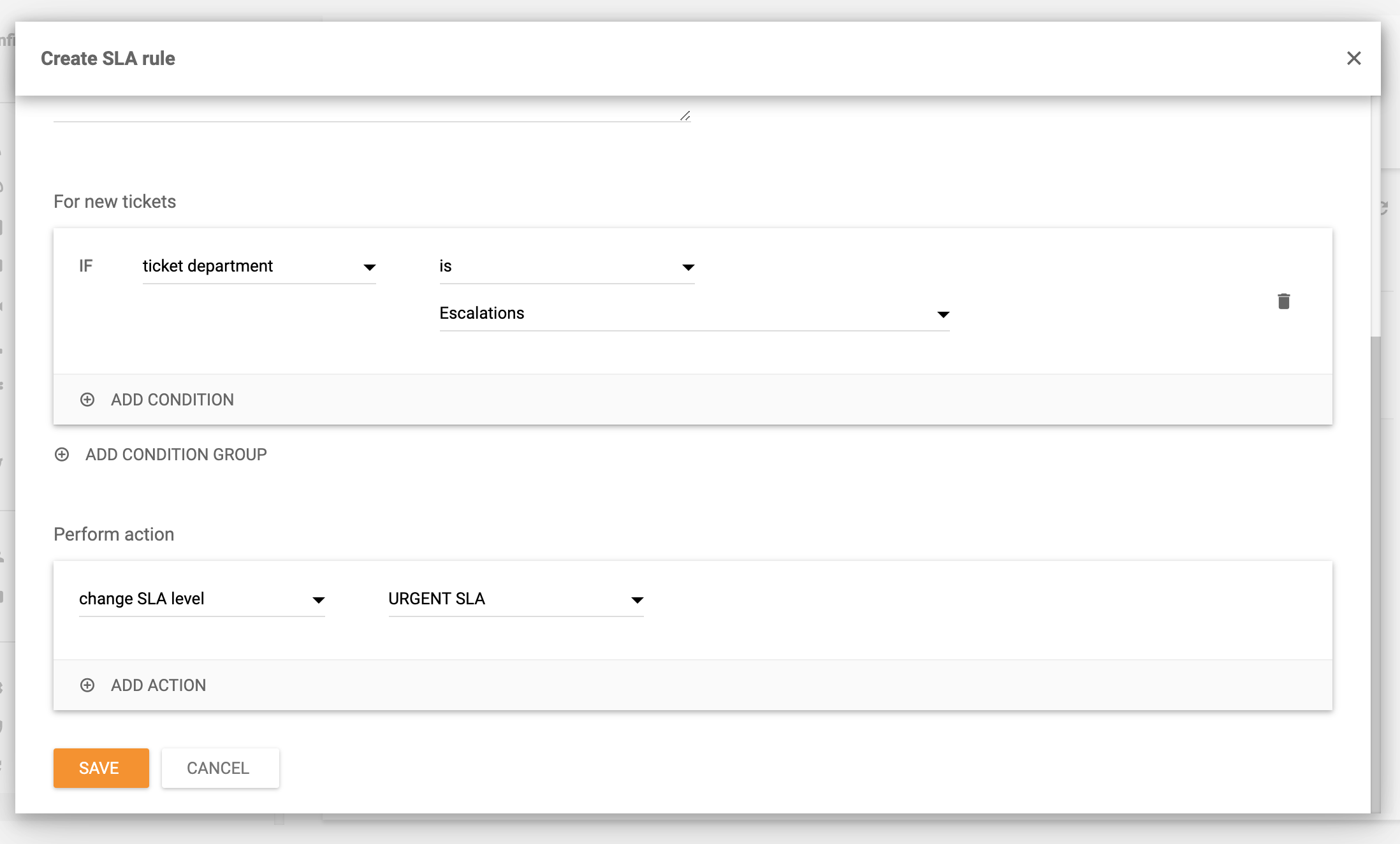Click the ADD ACTION link
This screenshot has width=1400, height=844.
(x=158, y=685)
